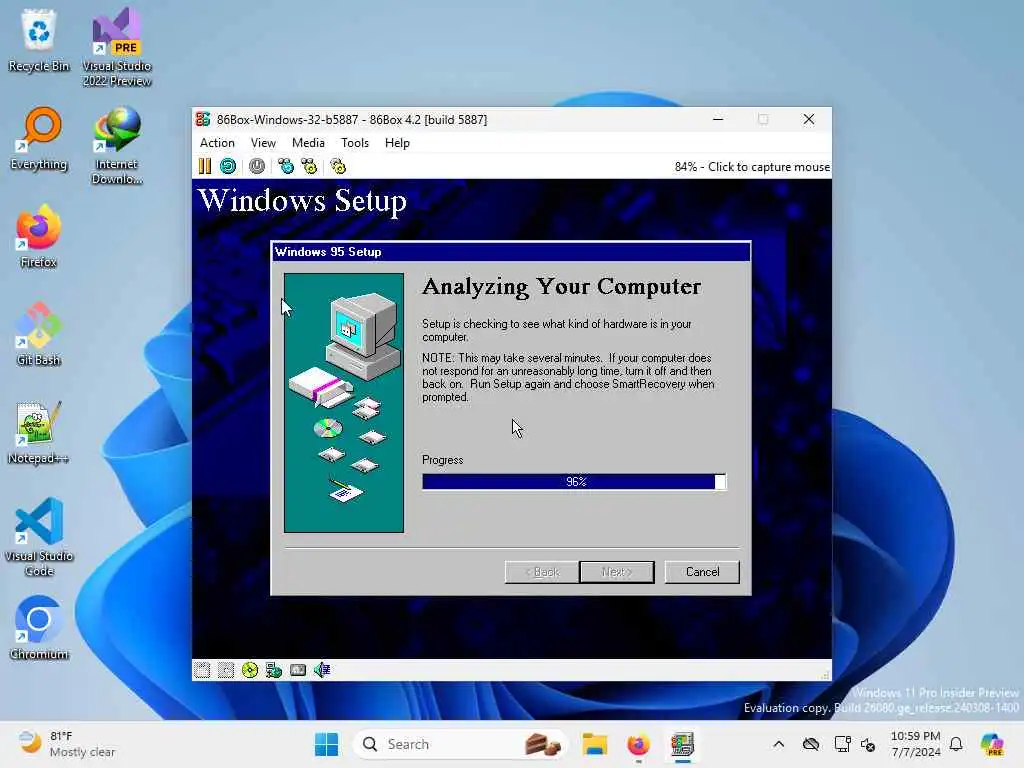Click the disabled Next button
The height and width of the screenshot is (768, 1024).
click(616, 572)
